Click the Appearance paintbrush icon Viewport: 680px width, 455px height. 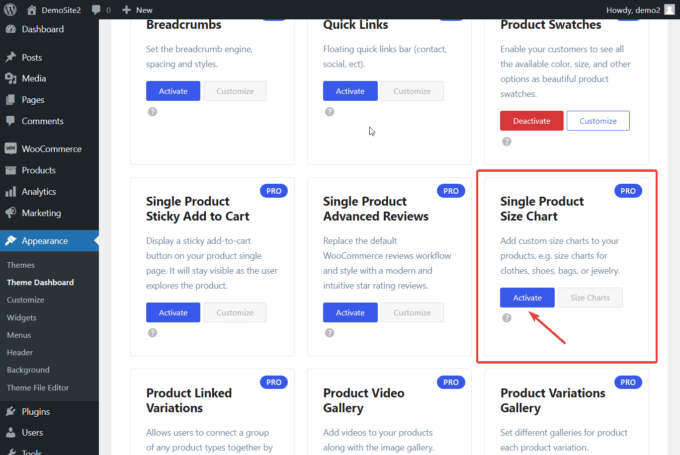tap(11, 241)
